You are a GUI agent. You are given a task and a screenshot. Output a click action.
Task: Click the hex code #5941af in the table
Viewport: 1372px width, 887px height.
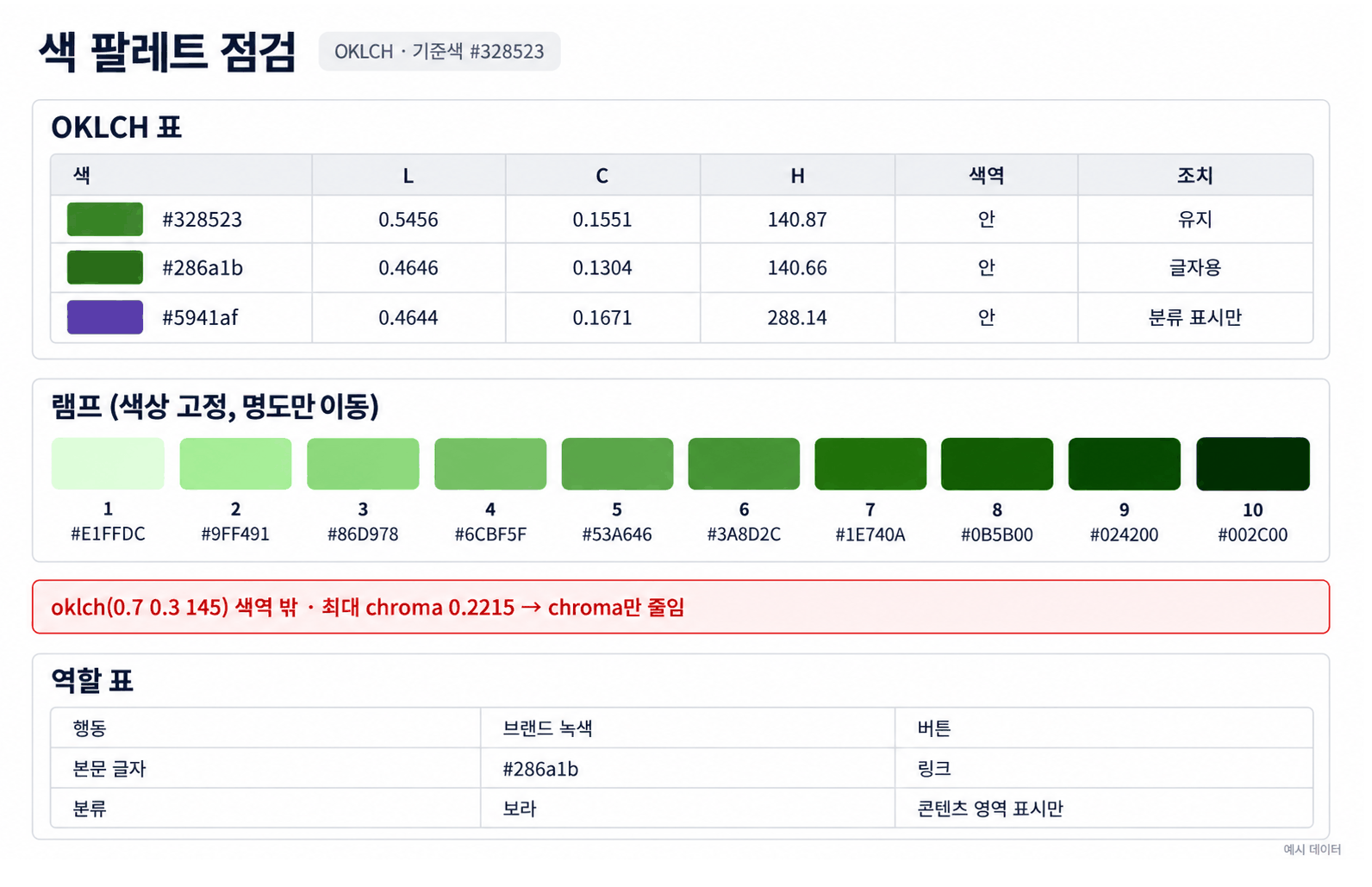point(200,318)
